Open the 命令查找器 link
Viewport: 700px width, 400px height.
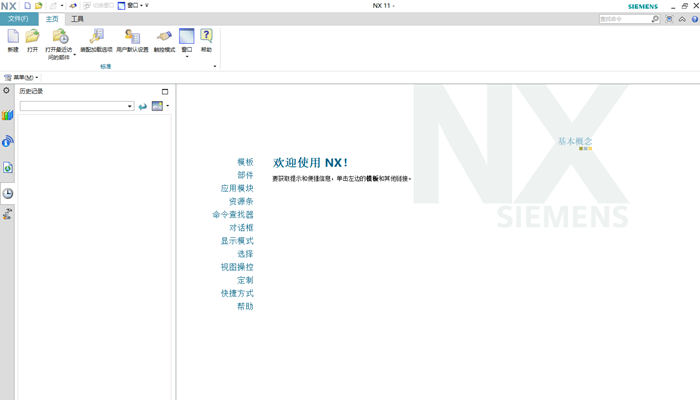[233, 215]
